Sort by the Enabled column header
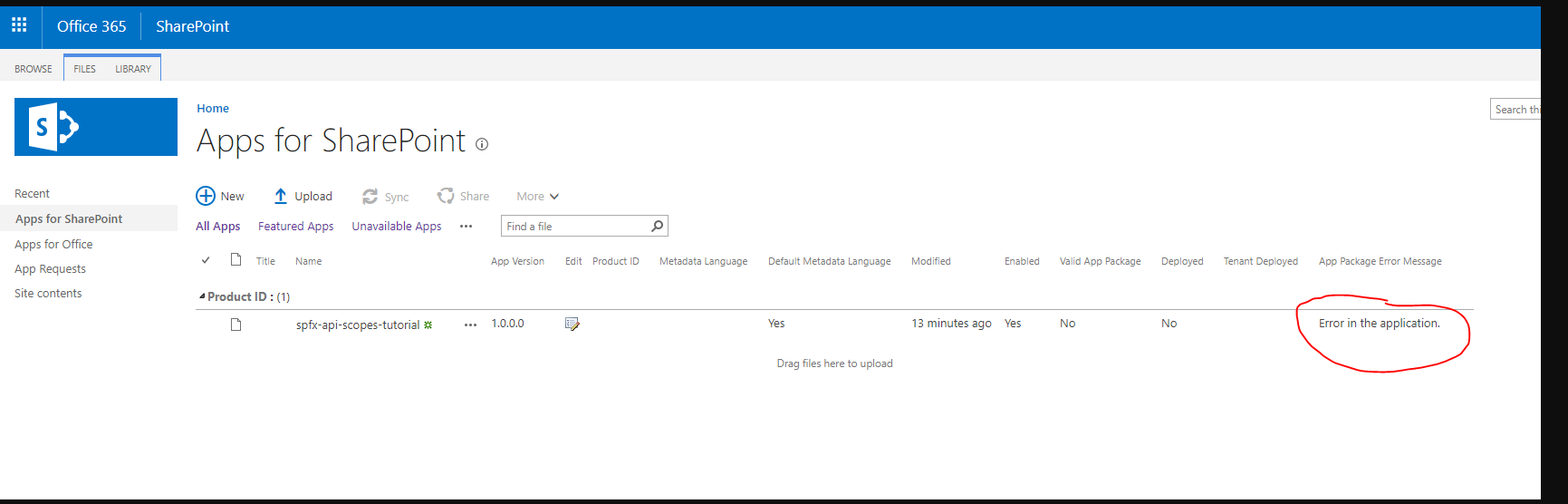 point(1022,261)
